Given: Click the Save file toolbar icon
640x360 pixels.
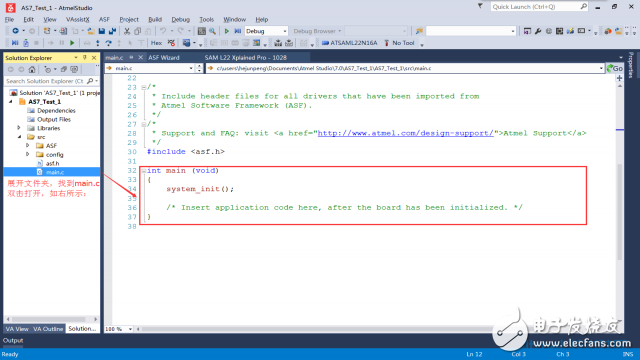Looking at the screenshot, I should point(102,31).
